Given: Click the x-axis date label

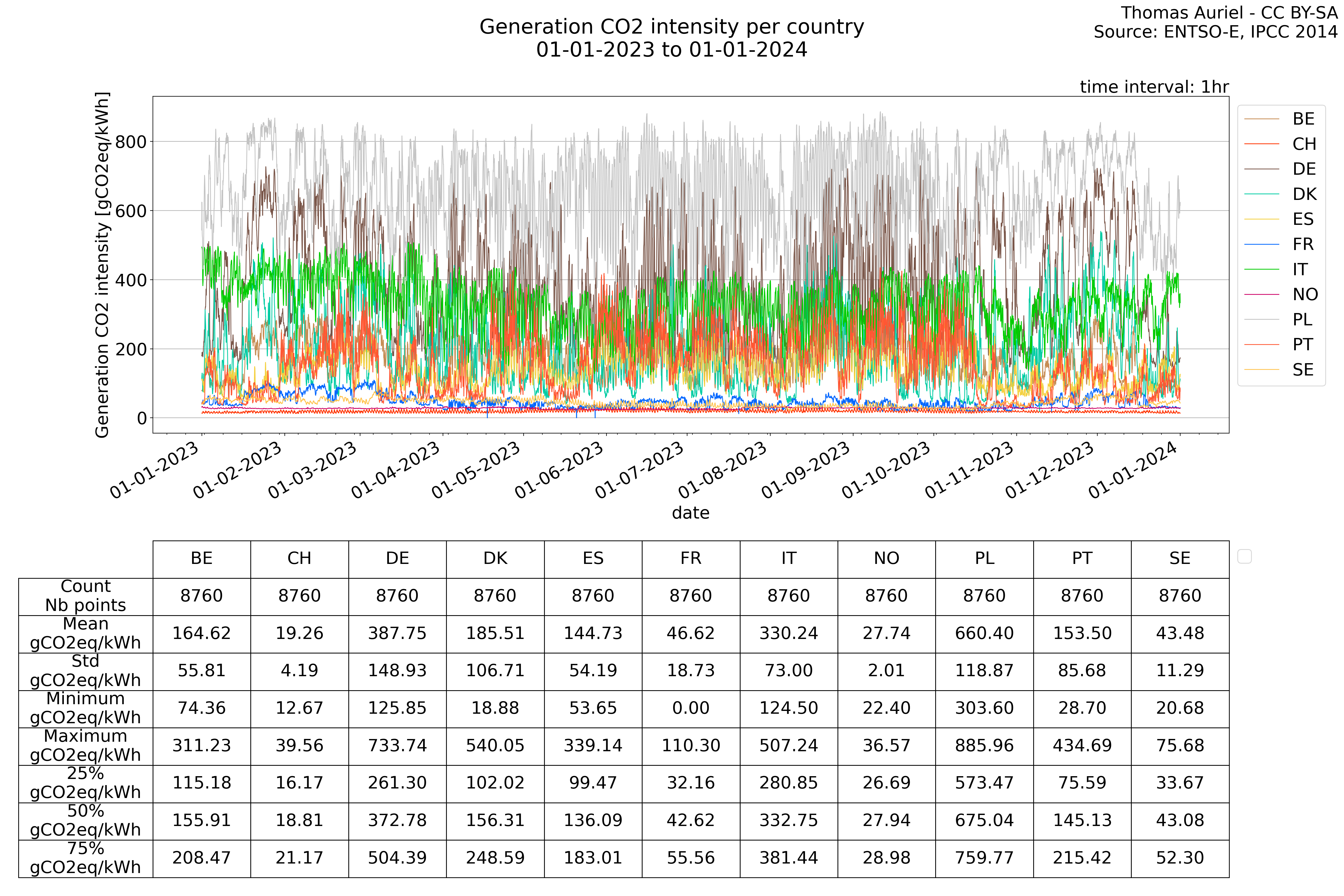Looking at the screenshot, I should coord(690,513).
